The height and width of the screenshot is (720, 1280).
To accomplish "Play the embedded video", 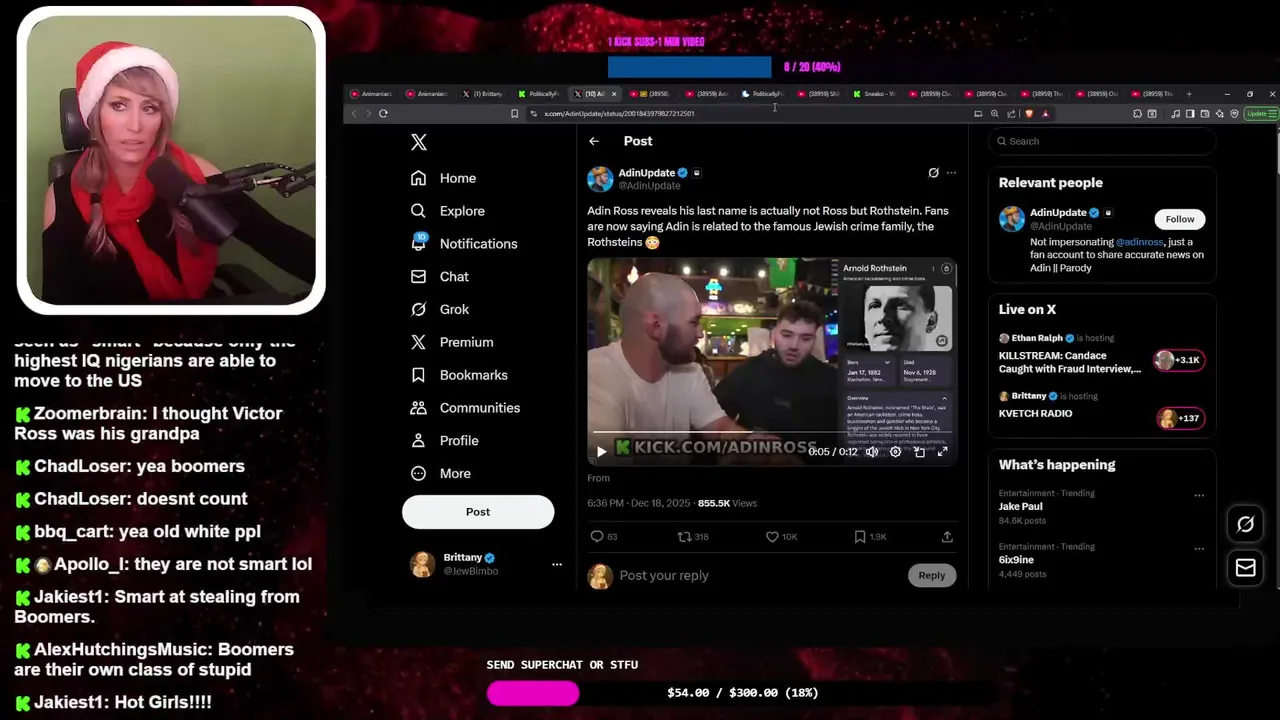I will (601, 452).
